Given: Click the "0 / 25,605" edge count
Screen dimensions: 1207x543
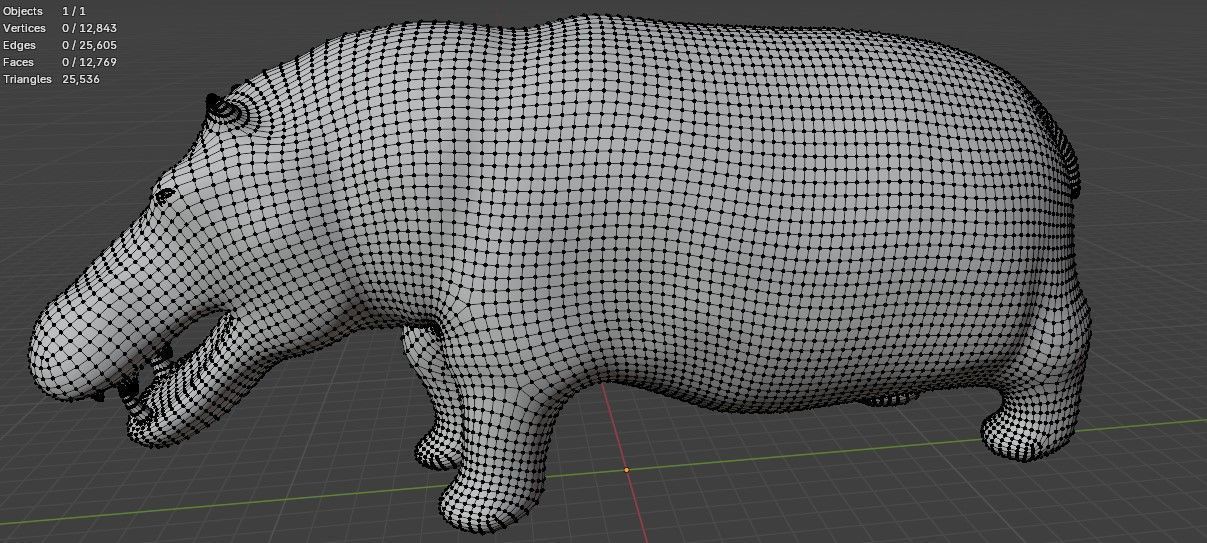Looking at the screenshot, I should 90,45.
